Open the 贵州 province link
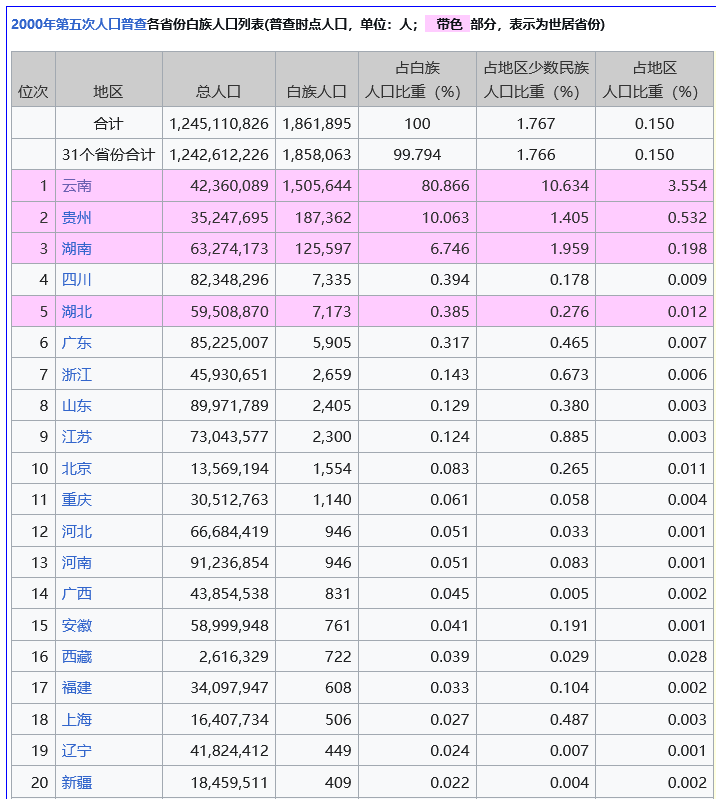The image size is (716, 799). pos(76,218)
